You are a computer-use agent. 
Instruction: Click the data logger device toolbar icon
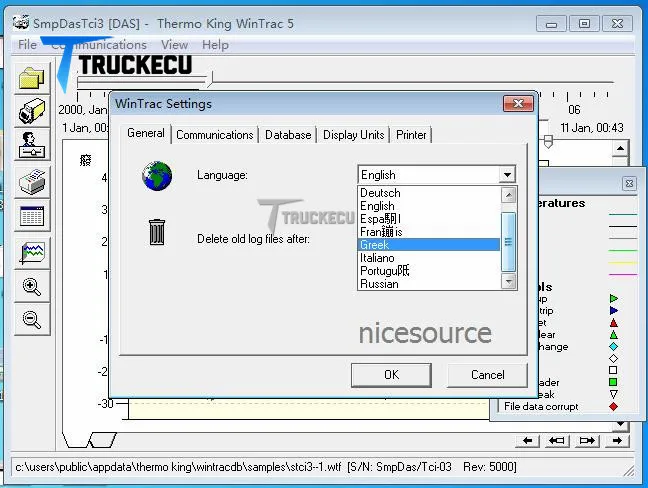point(32,111)
